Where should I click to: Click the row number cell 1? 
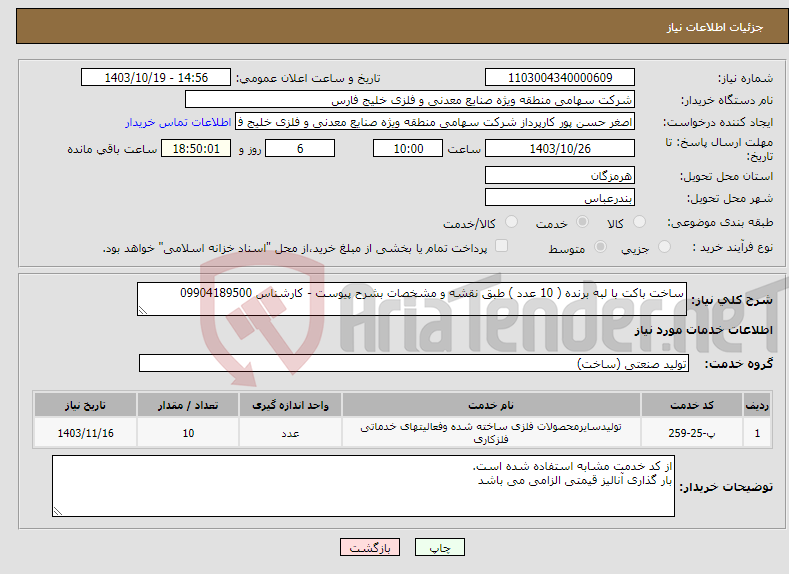[x=757, y=433]
